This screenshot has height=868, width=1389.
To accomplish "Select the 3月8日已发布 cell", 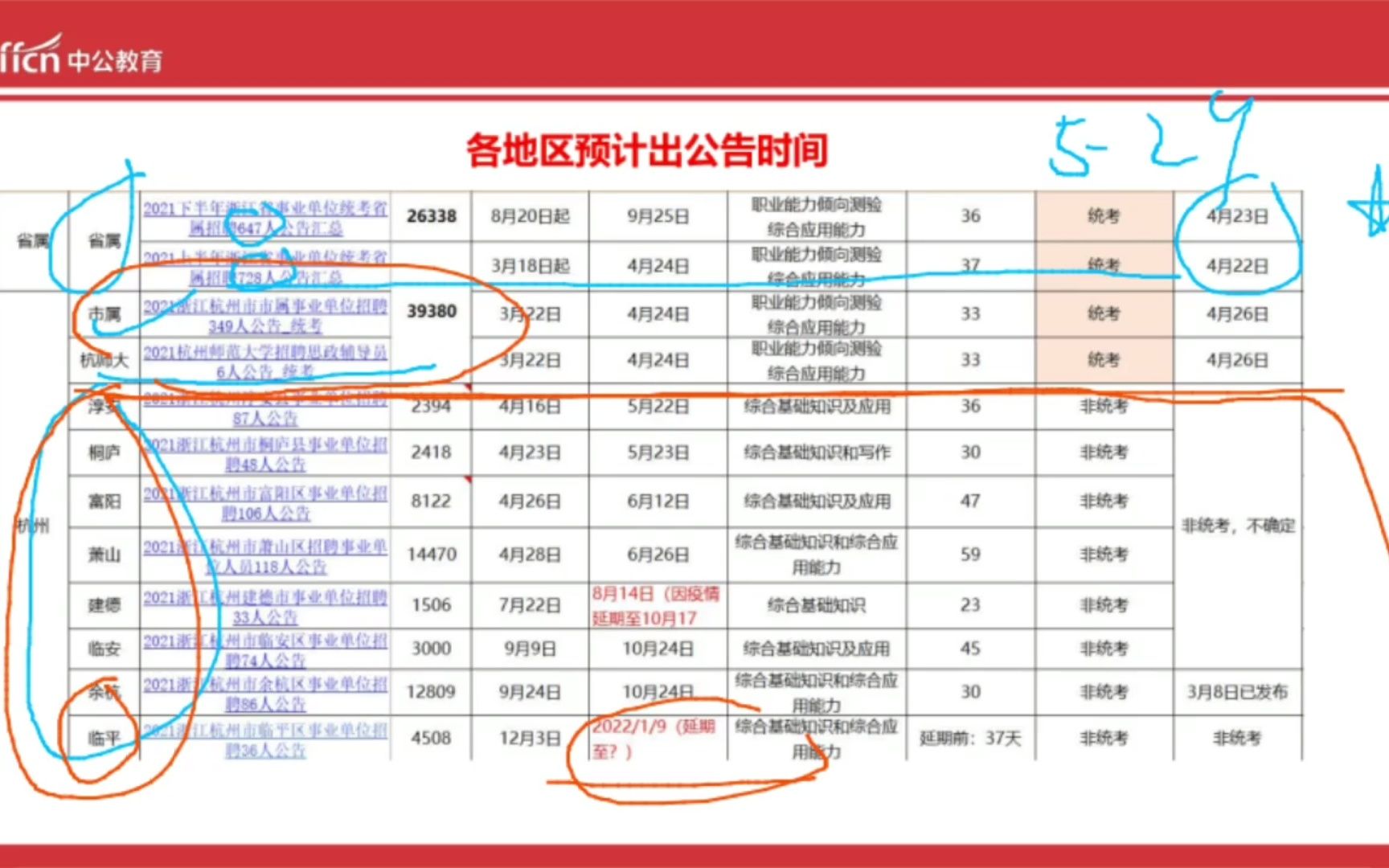I will point(1237,692).
